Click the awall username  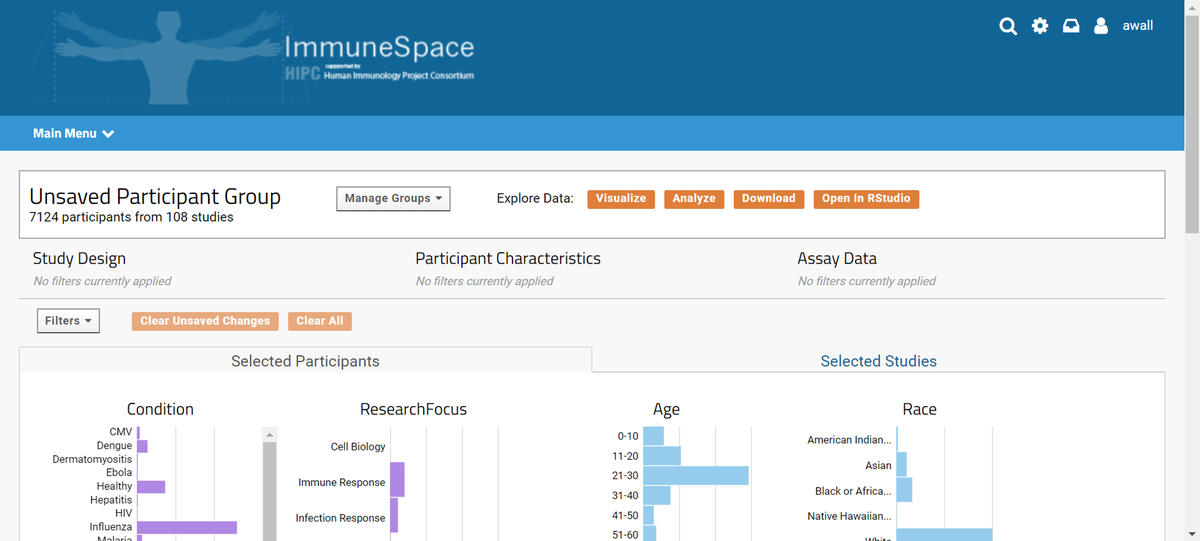[x=1138, y=26]
